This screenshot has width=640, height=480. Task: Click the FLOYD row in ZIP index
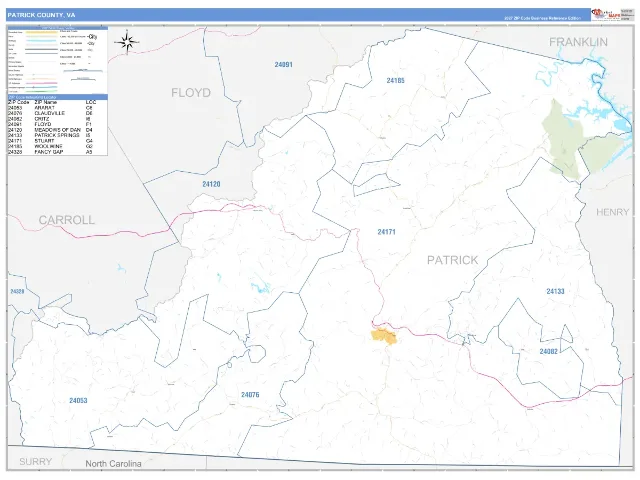pyautogui.click(x=58, y=124)
